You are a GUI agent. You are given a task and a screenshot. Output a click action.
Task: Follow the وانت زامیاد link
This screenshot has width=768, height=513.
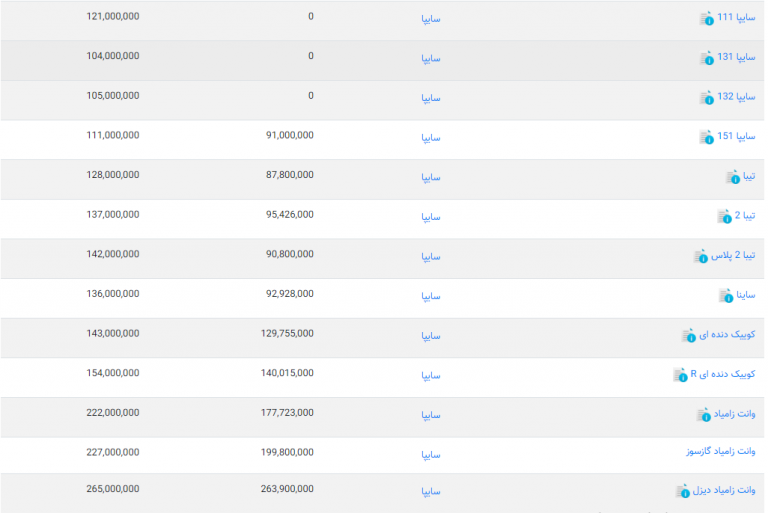tap(735, 414)
